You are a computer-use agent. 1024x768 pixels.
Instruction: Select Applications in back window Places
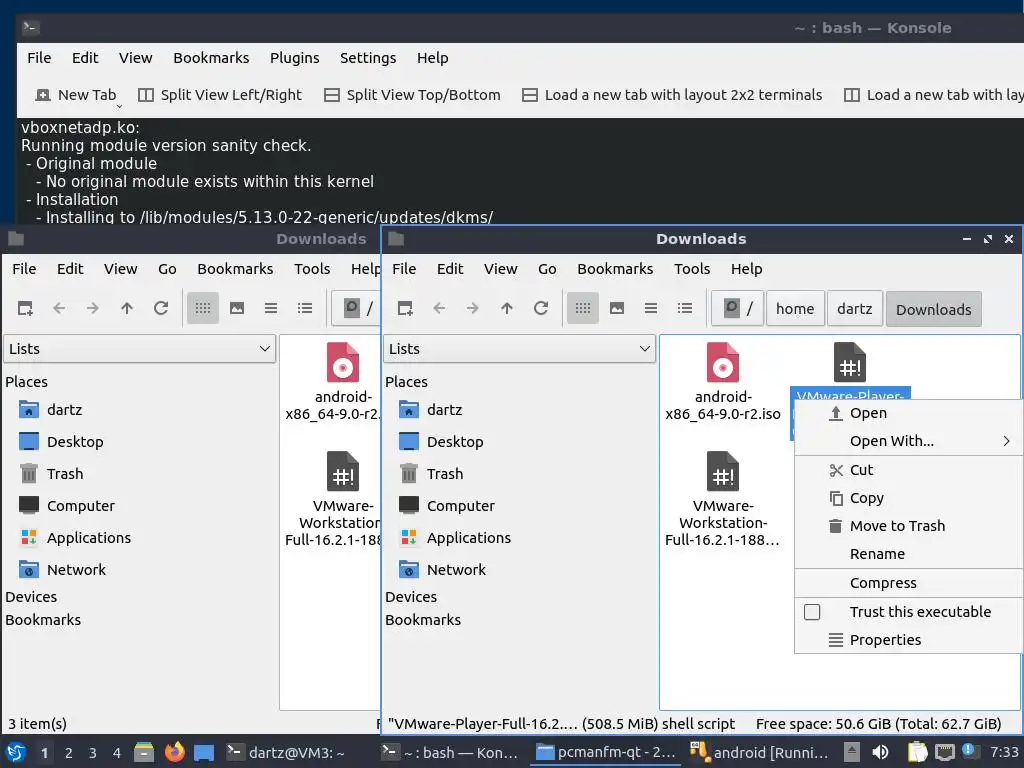(75, 537)
